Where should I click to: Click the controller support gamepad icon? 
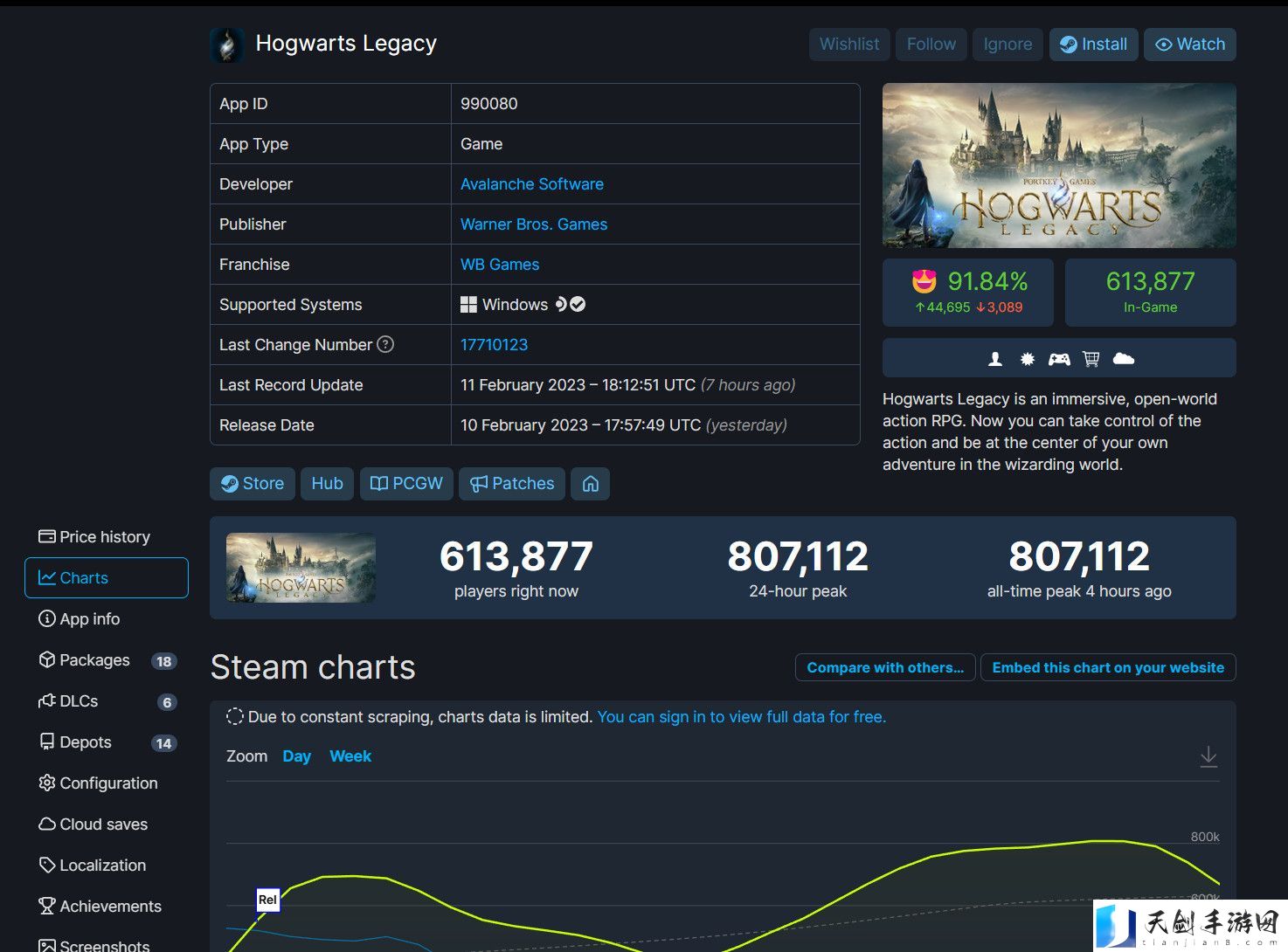(1059, 358)
